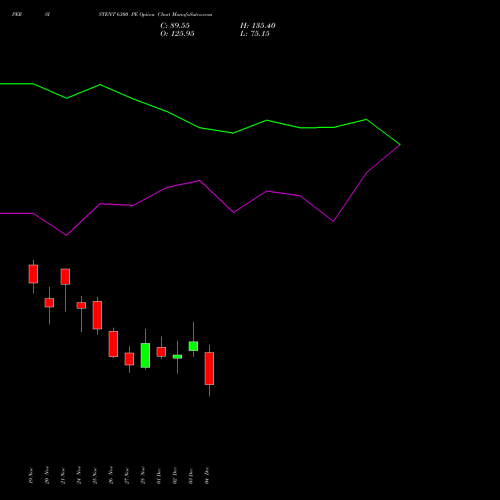Click the small red candlestick for 24 Nov

tap(81, 305)
